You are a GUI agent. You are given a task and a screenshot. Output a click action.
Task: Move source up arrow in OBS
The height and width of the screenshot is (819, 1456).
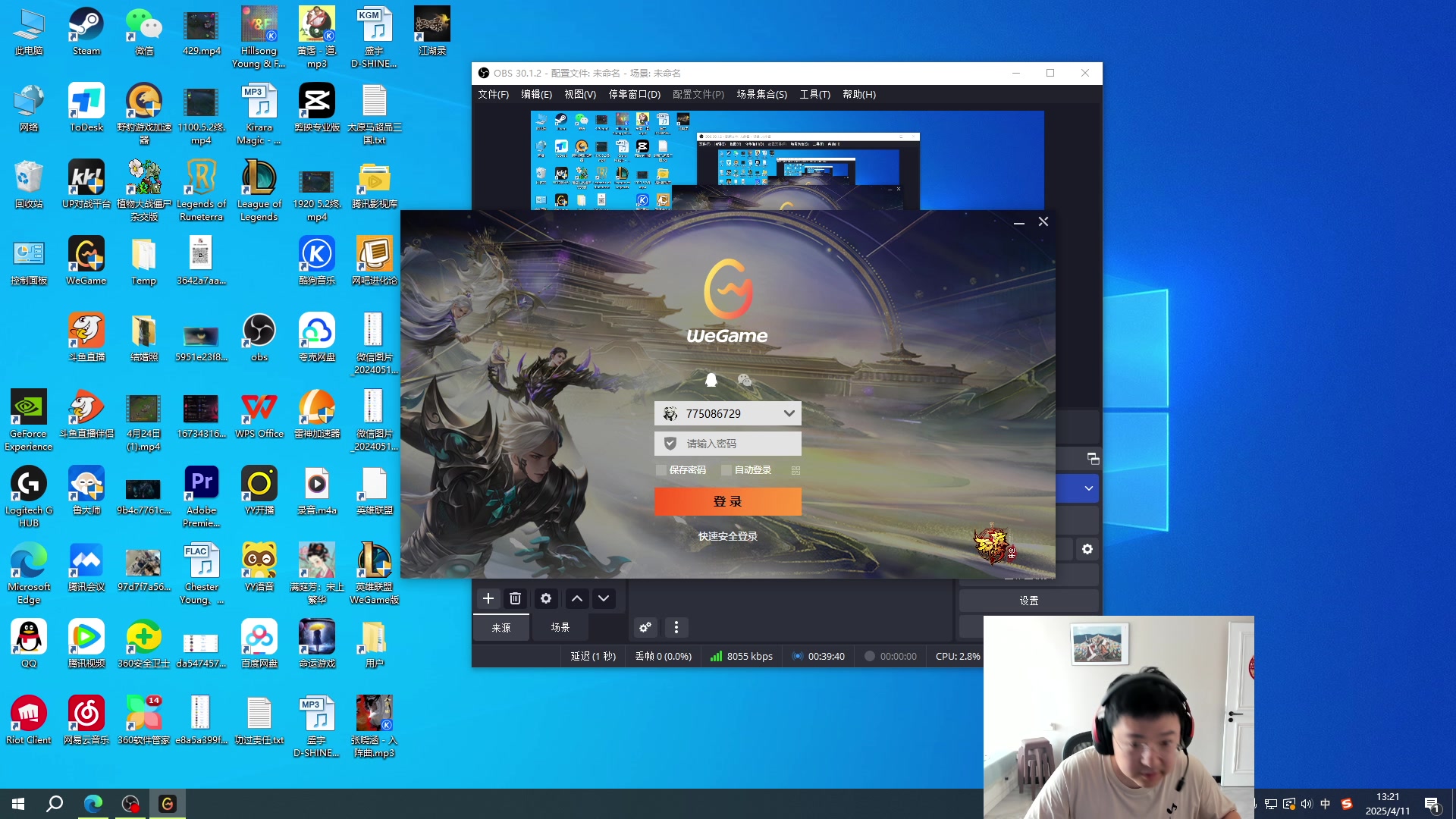point(577,598)
